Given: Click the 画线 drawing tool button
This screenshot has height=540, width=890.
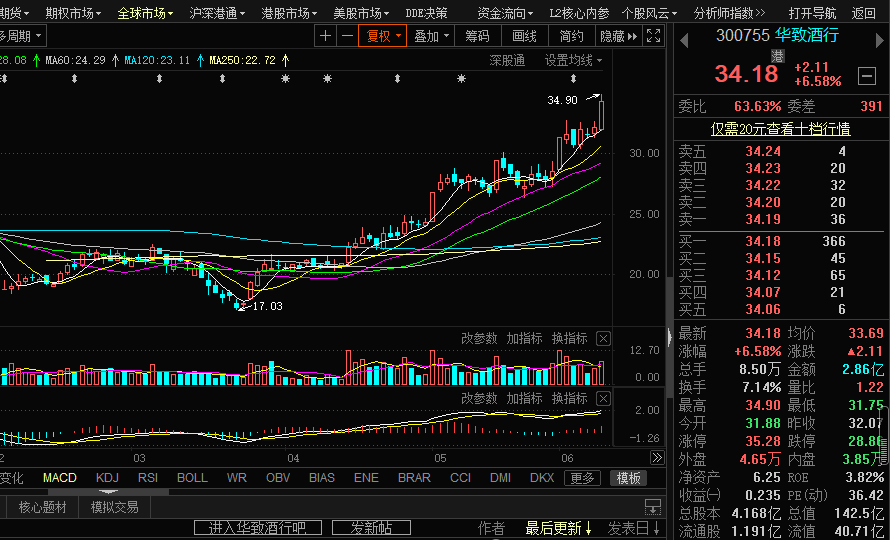Looking at the screenshot, I should click(524, 36).
